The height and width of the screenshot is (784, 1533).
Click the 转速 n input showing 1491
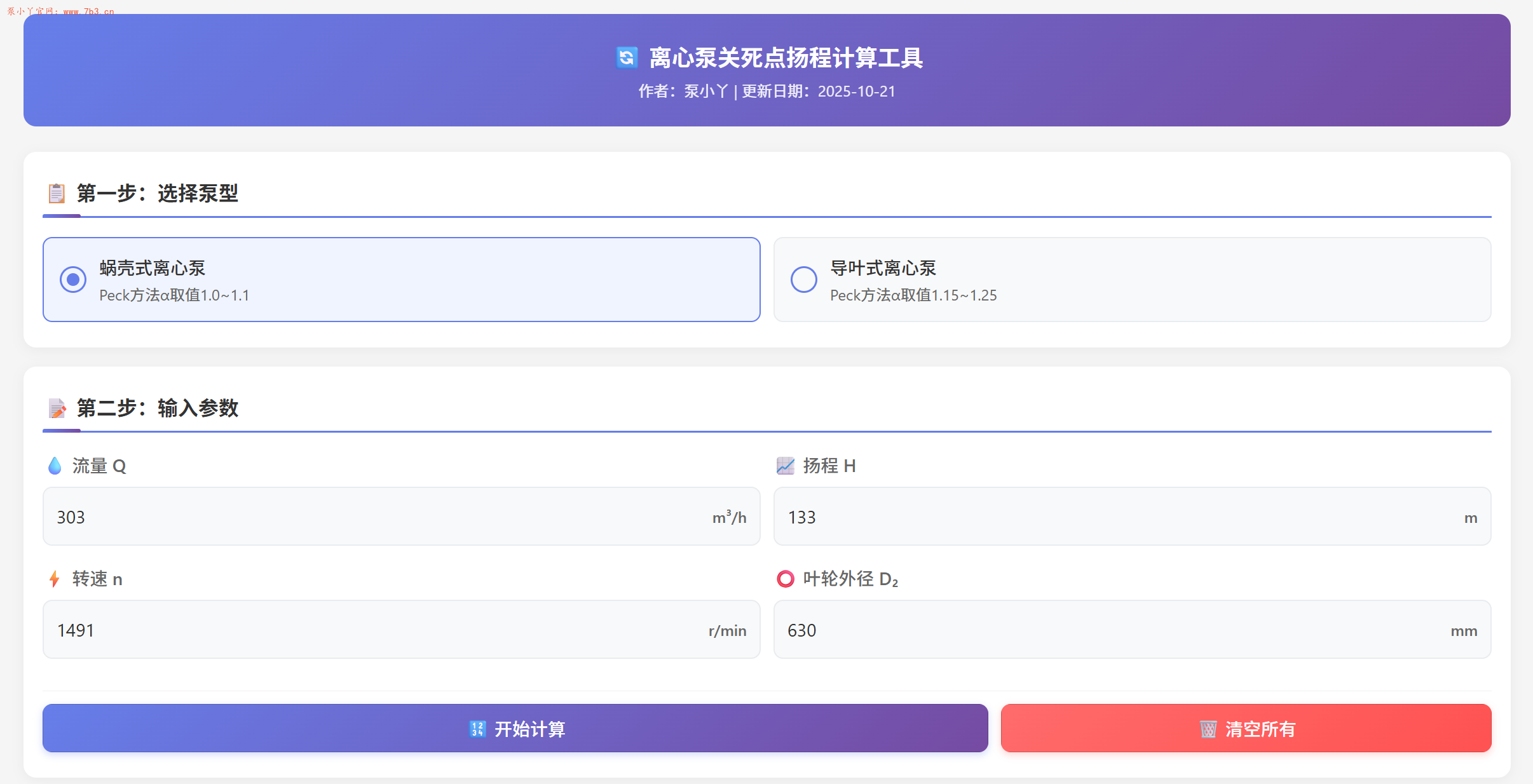(400, 630)
